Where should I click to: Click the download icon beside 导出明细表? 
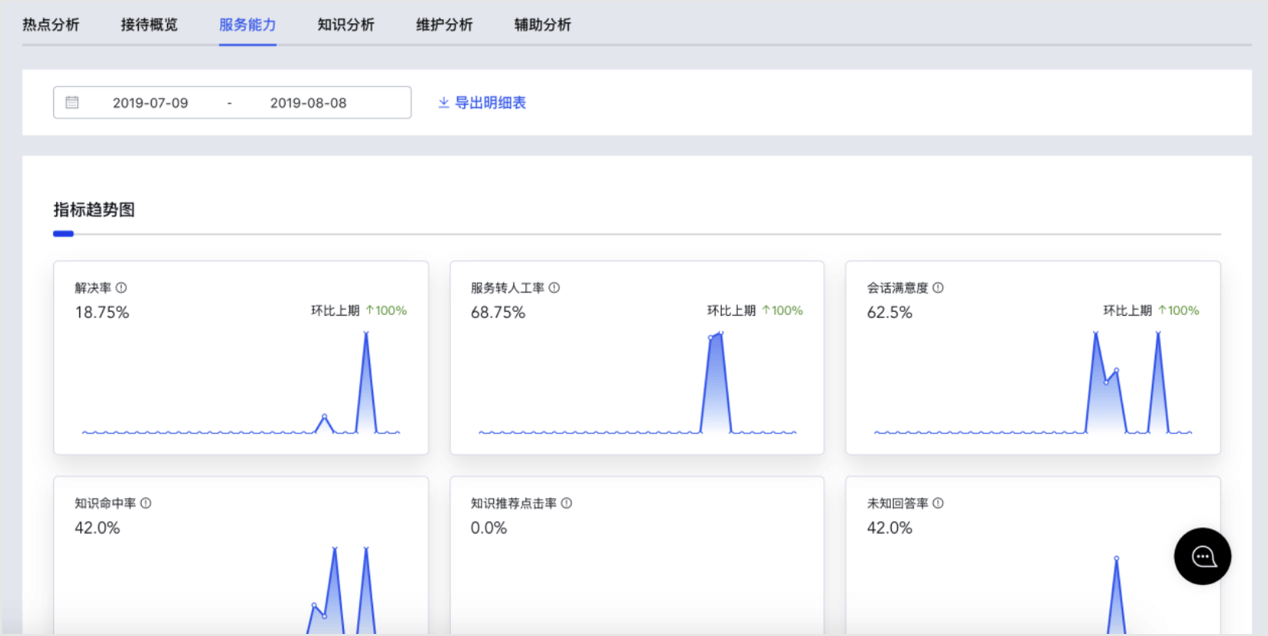444,102
